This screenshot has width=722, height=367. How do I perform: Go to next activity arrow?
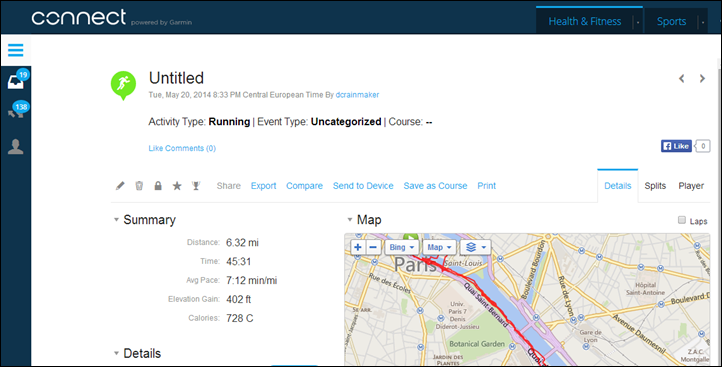702,79
